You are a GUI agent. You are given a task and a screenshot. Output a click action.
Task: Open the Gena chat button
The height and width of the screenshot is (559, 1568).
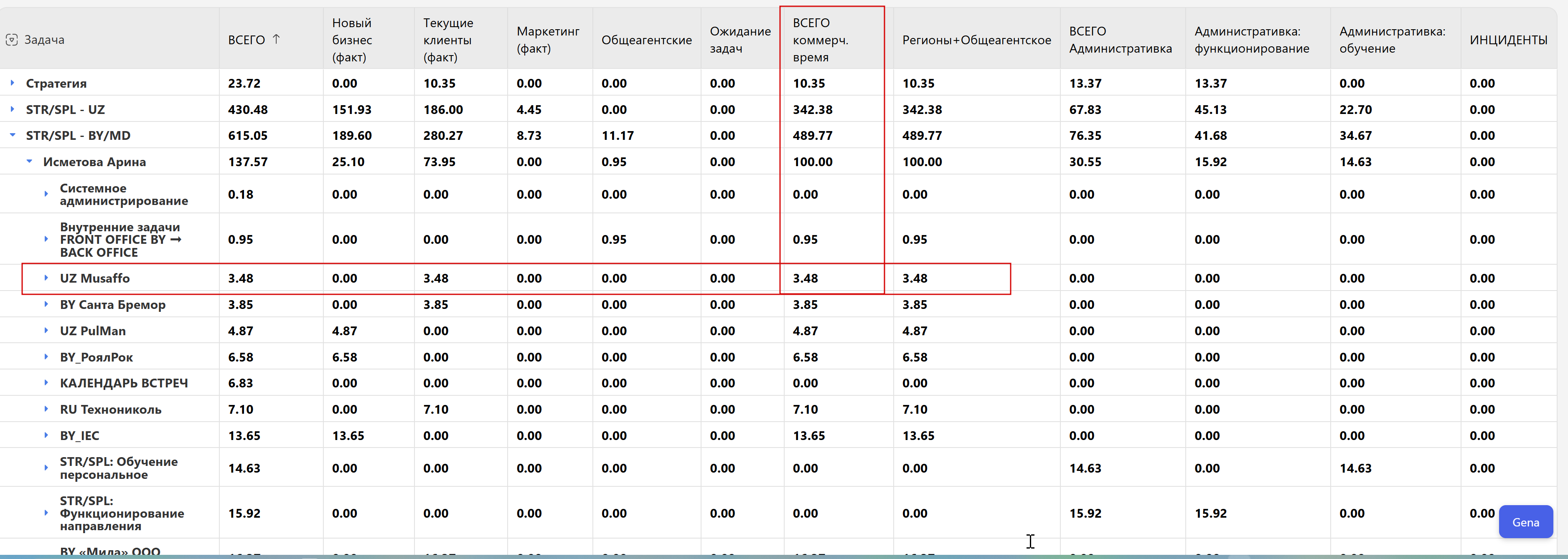pyautogui.click(x=1525, y=522)
